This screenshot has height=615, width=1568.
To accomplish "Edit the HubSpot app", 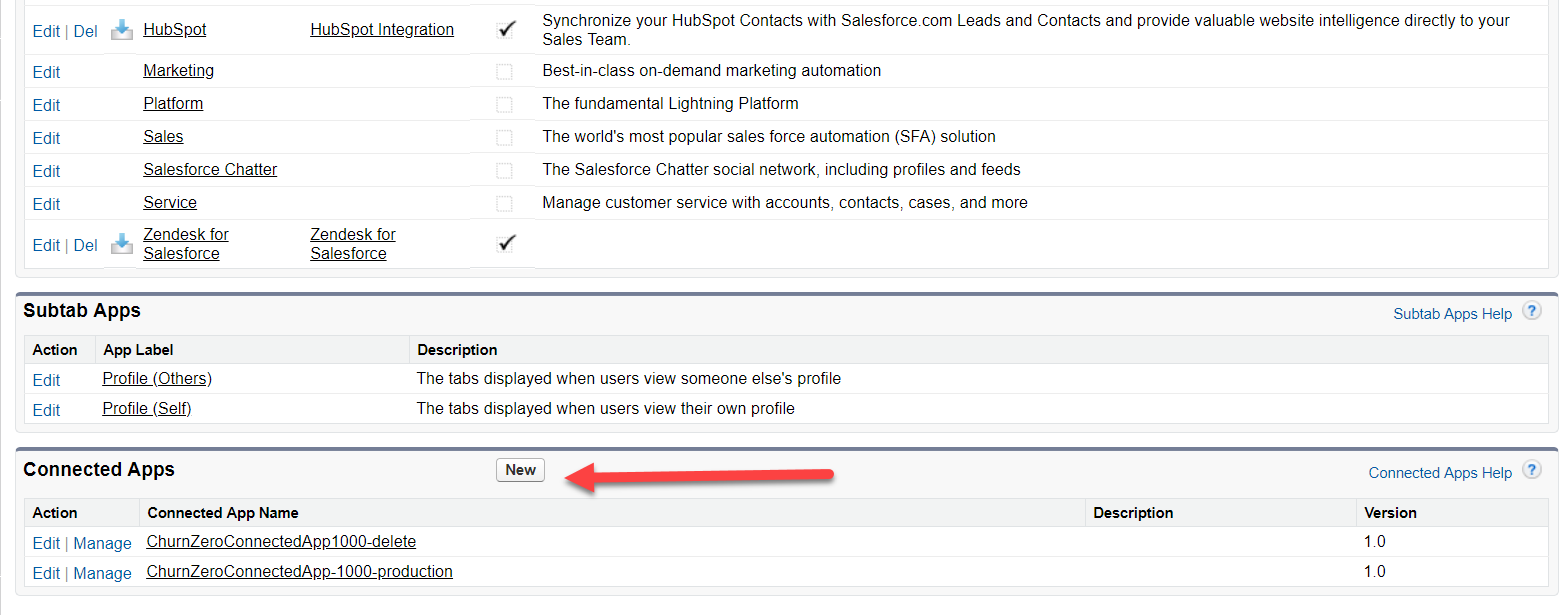I will pos(46,31).
